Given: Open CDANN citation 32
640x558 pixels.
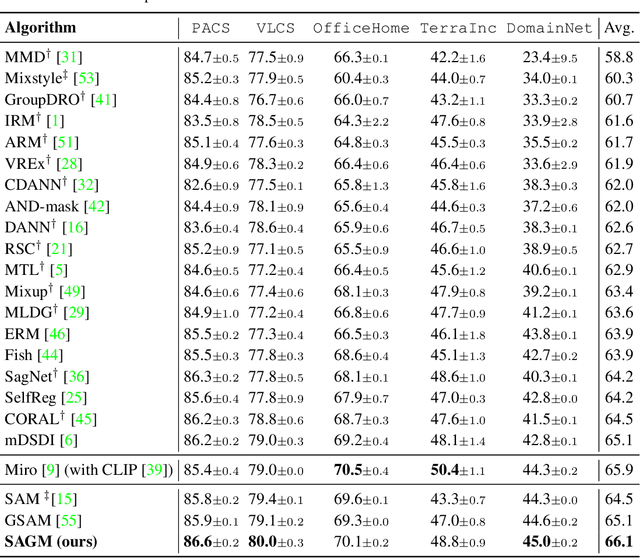Looking at the screenshot, I should tap(85, 185).
